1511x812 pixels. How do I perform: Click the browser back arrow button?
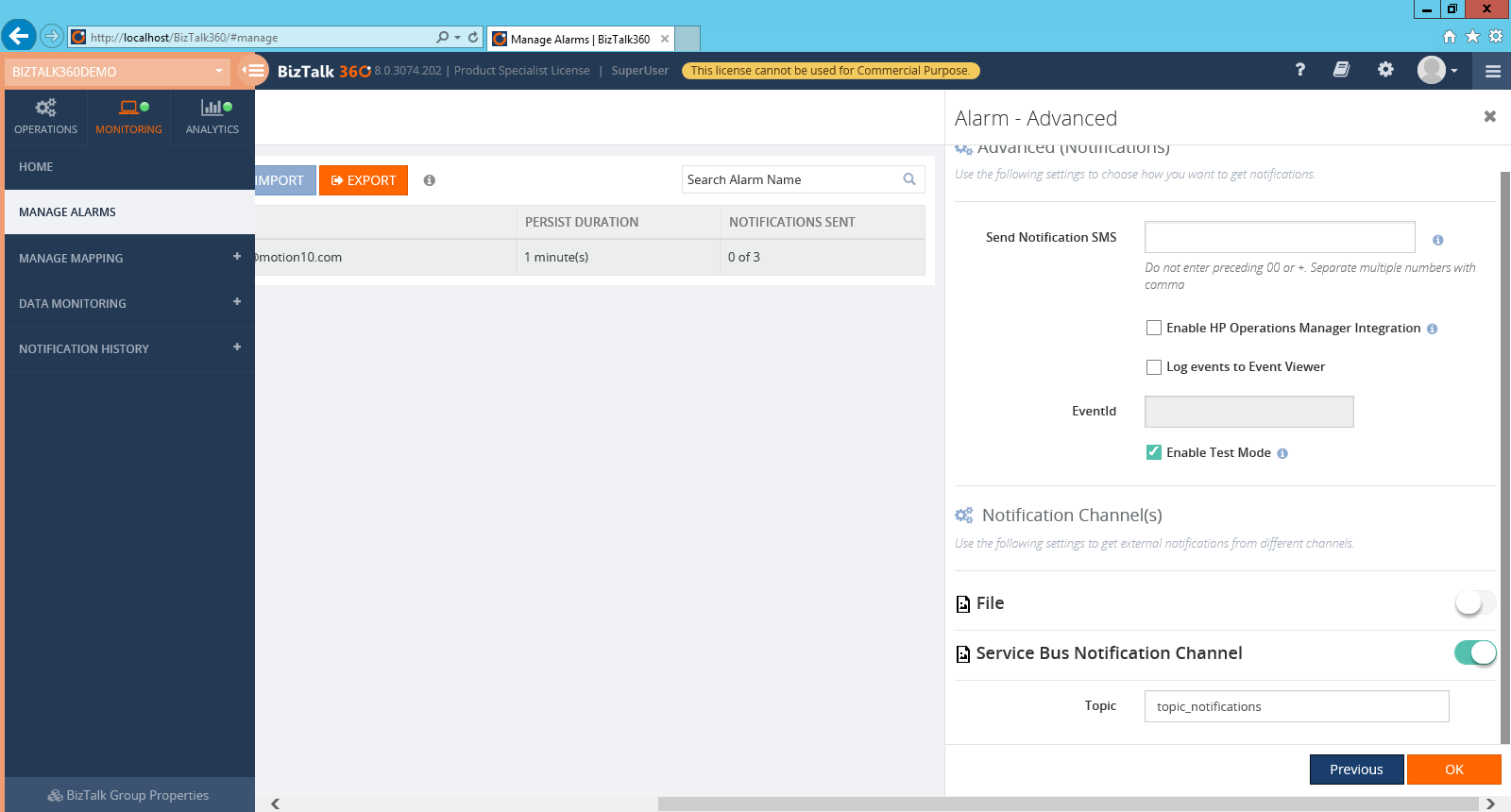click(x=19, y=37)
